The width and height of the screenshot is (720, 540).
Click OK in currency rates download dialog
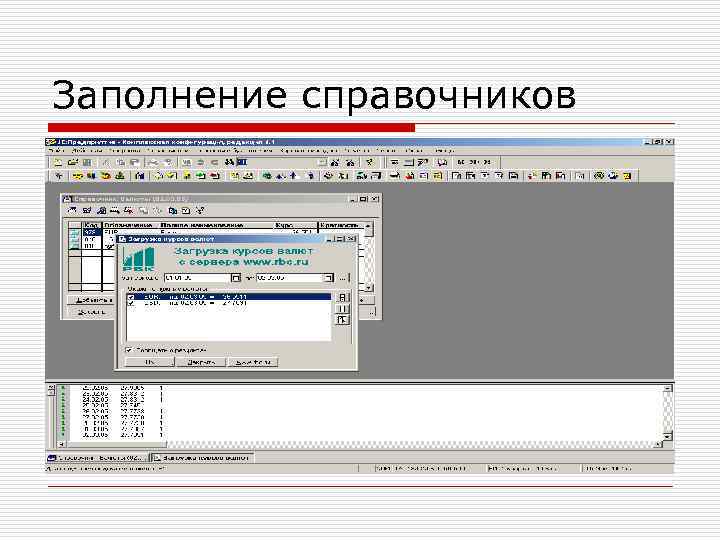150,362
